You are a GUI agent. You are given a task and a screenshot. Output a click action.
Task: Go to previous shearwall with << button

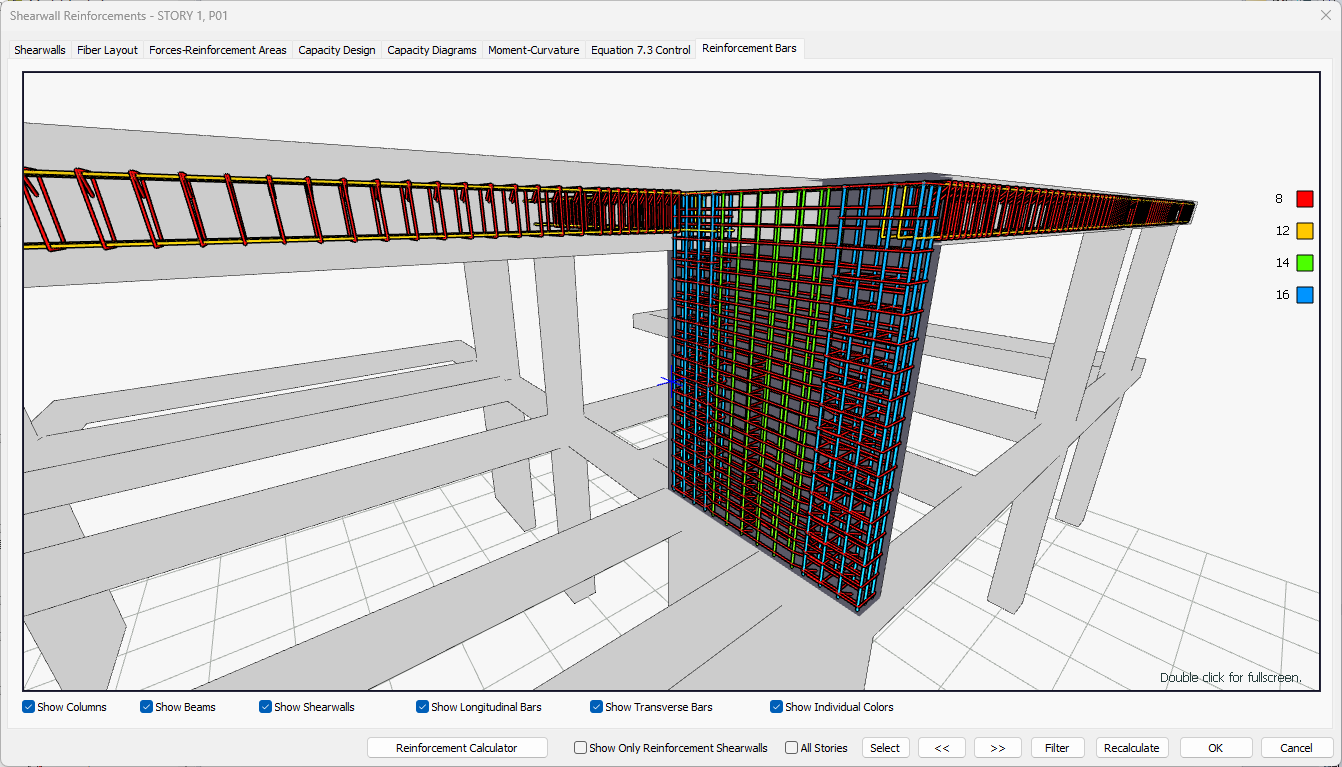[941, 748]
